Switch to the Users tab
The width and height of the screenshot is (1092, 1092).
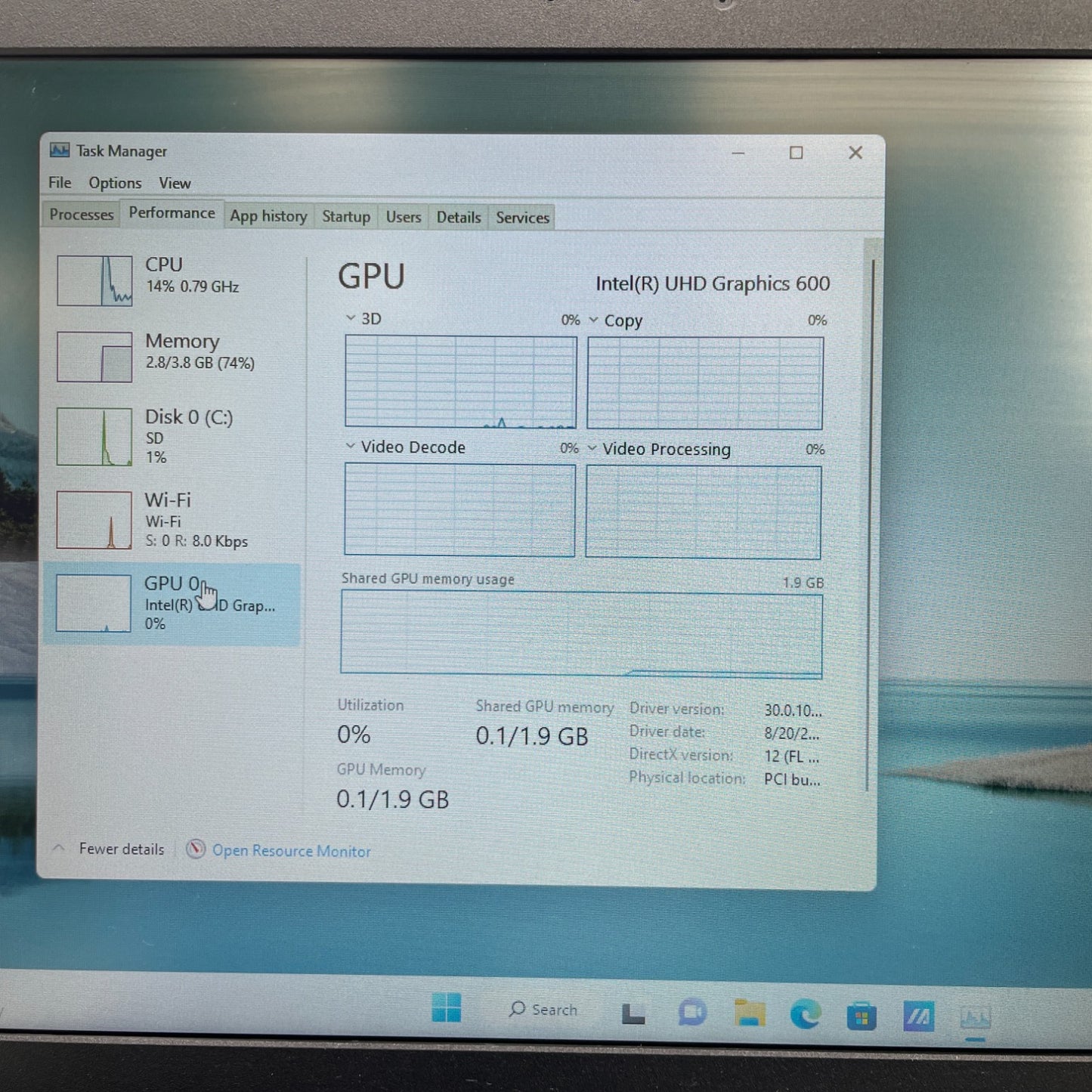tap(404, 217)
